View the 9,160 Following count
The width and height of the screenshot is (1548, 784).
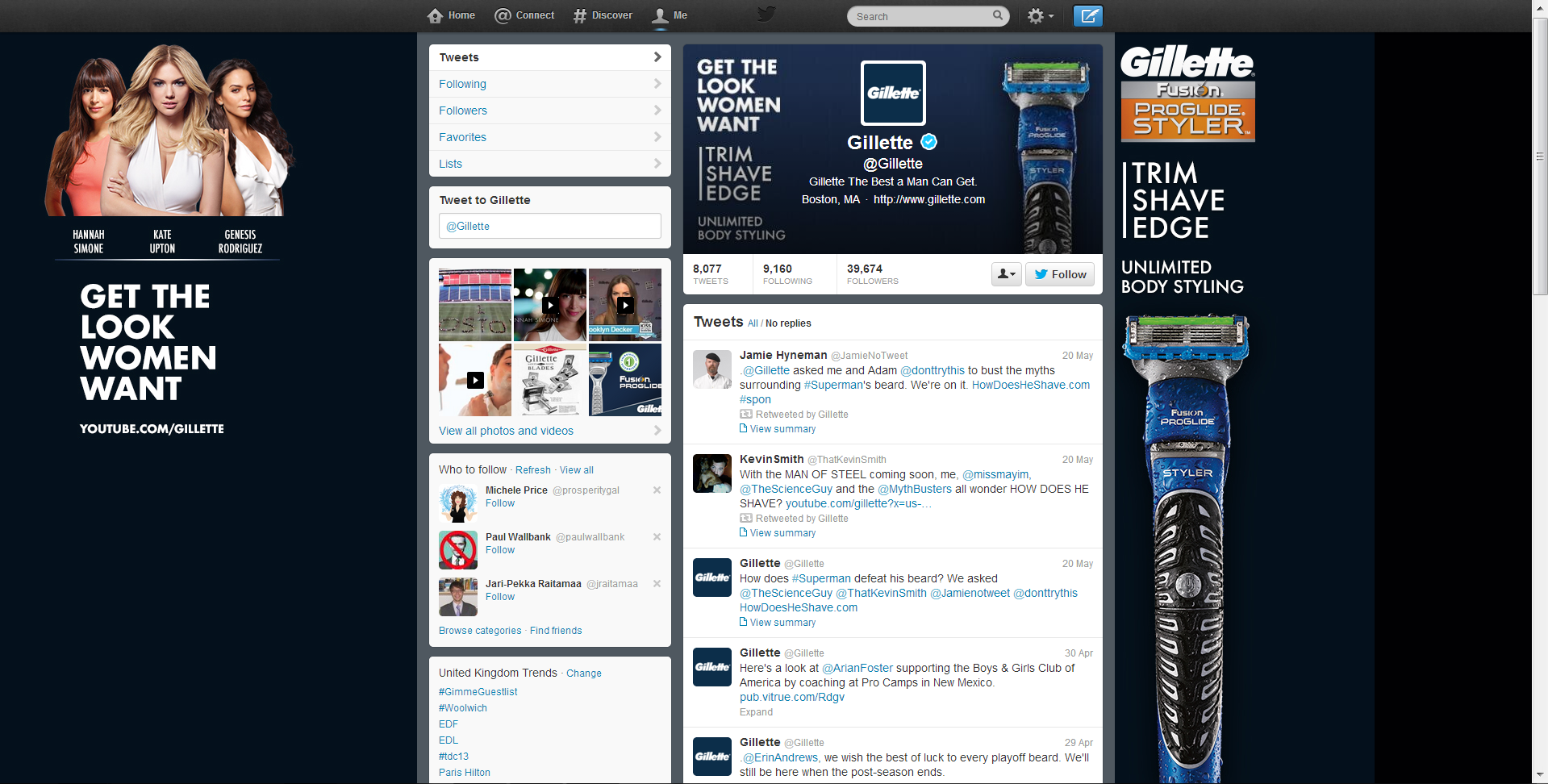tap(787, 274)
